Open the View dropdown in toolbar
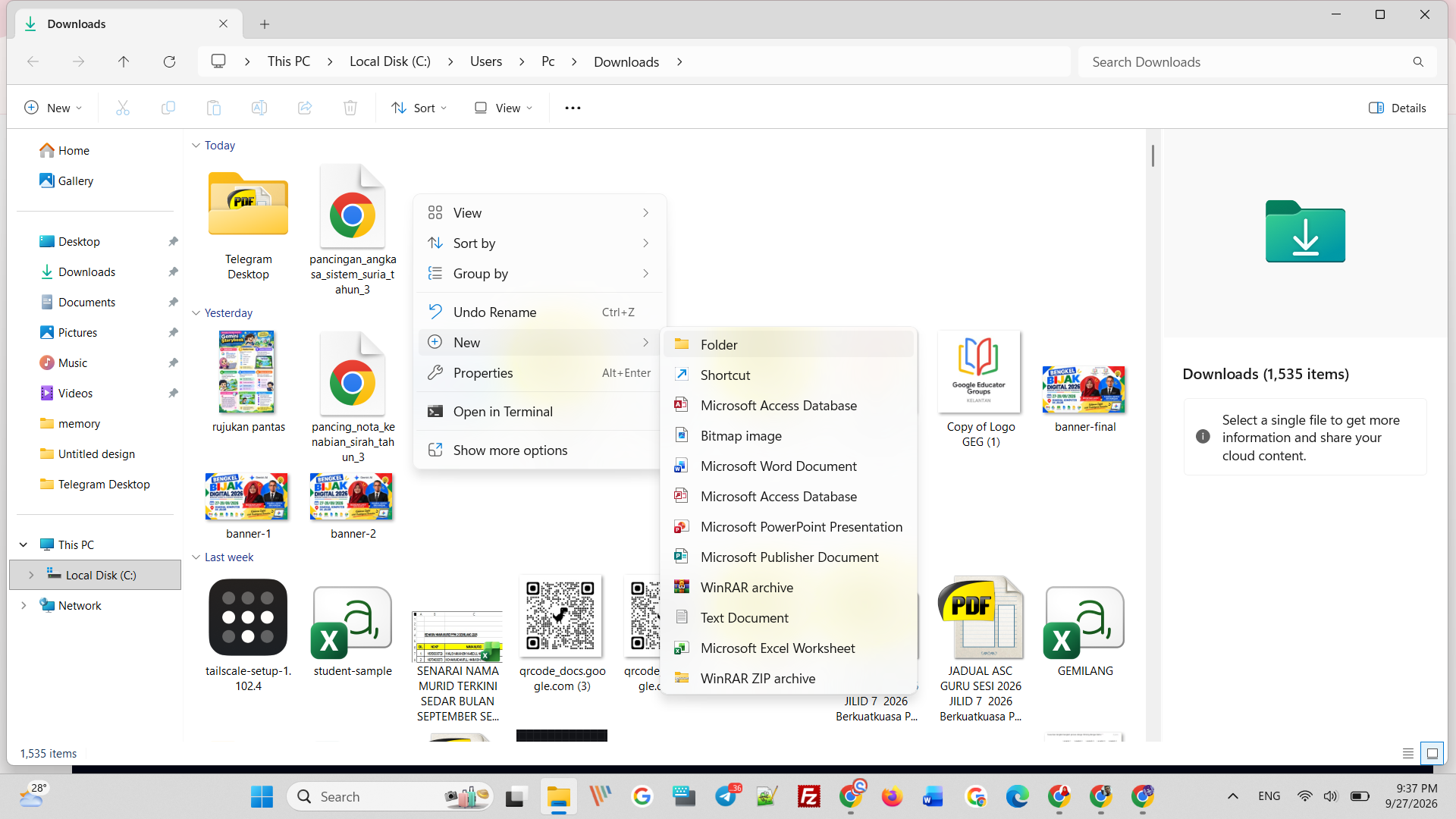The image size is (1456, 819). pyautogui.click(x=504, y=108)
